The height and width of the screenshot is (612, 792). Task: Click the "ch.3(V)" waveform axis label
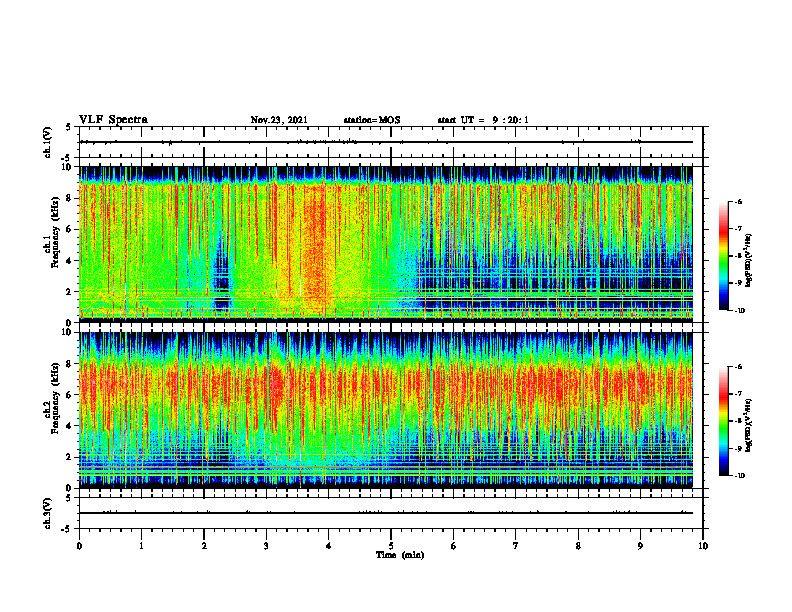(48, 513)
